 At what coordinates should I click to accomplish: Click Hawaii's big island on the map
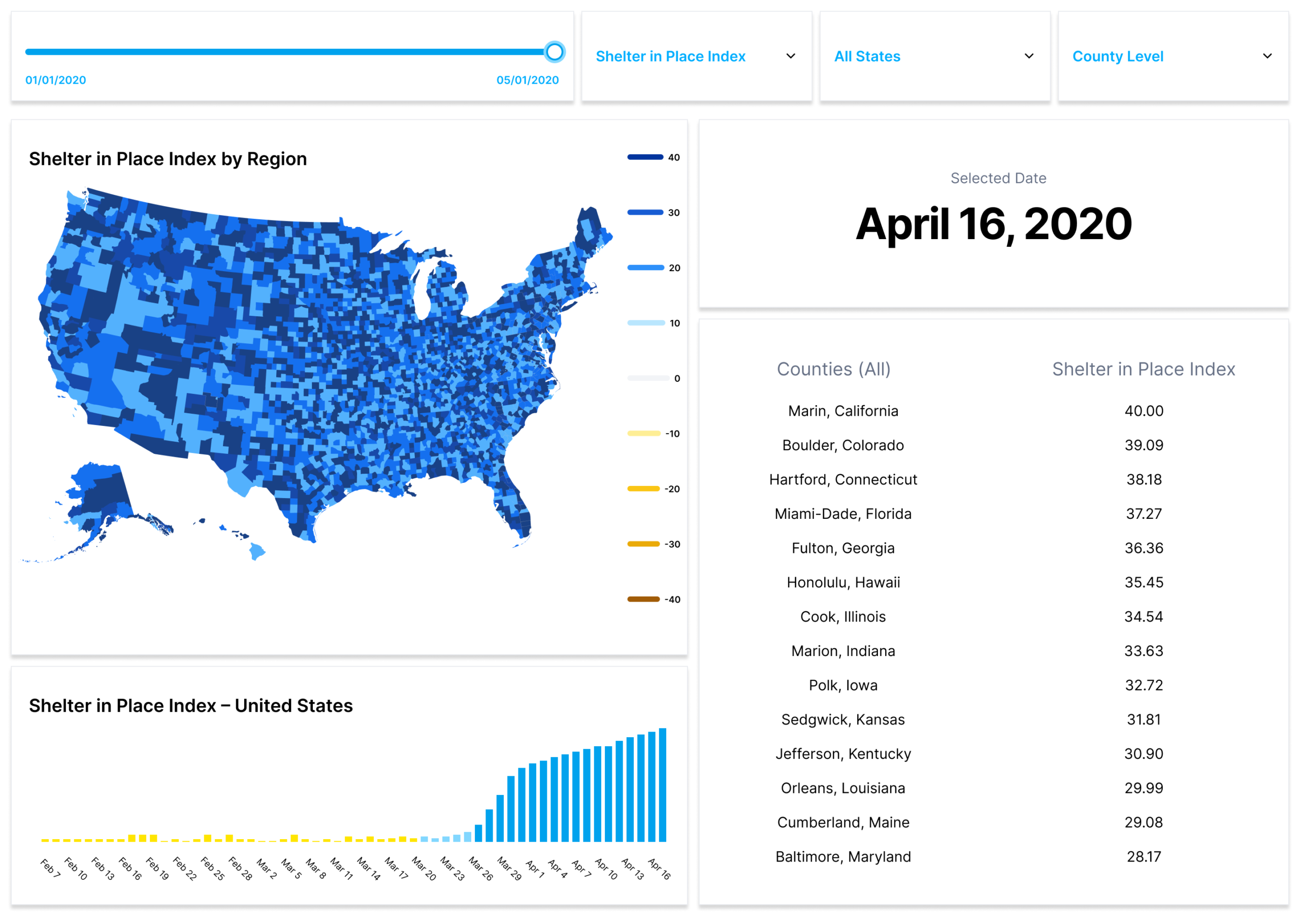256,551
